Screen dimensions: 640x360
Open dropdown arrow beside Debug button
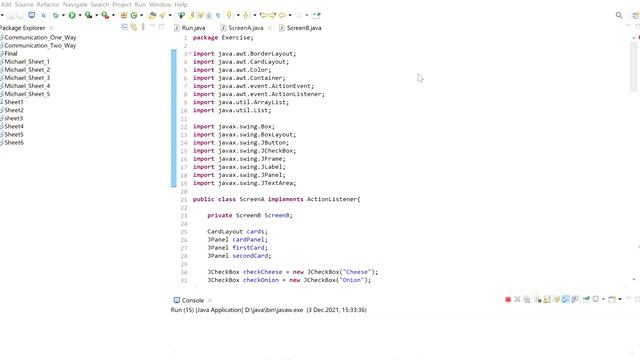[x=63, y=15]
